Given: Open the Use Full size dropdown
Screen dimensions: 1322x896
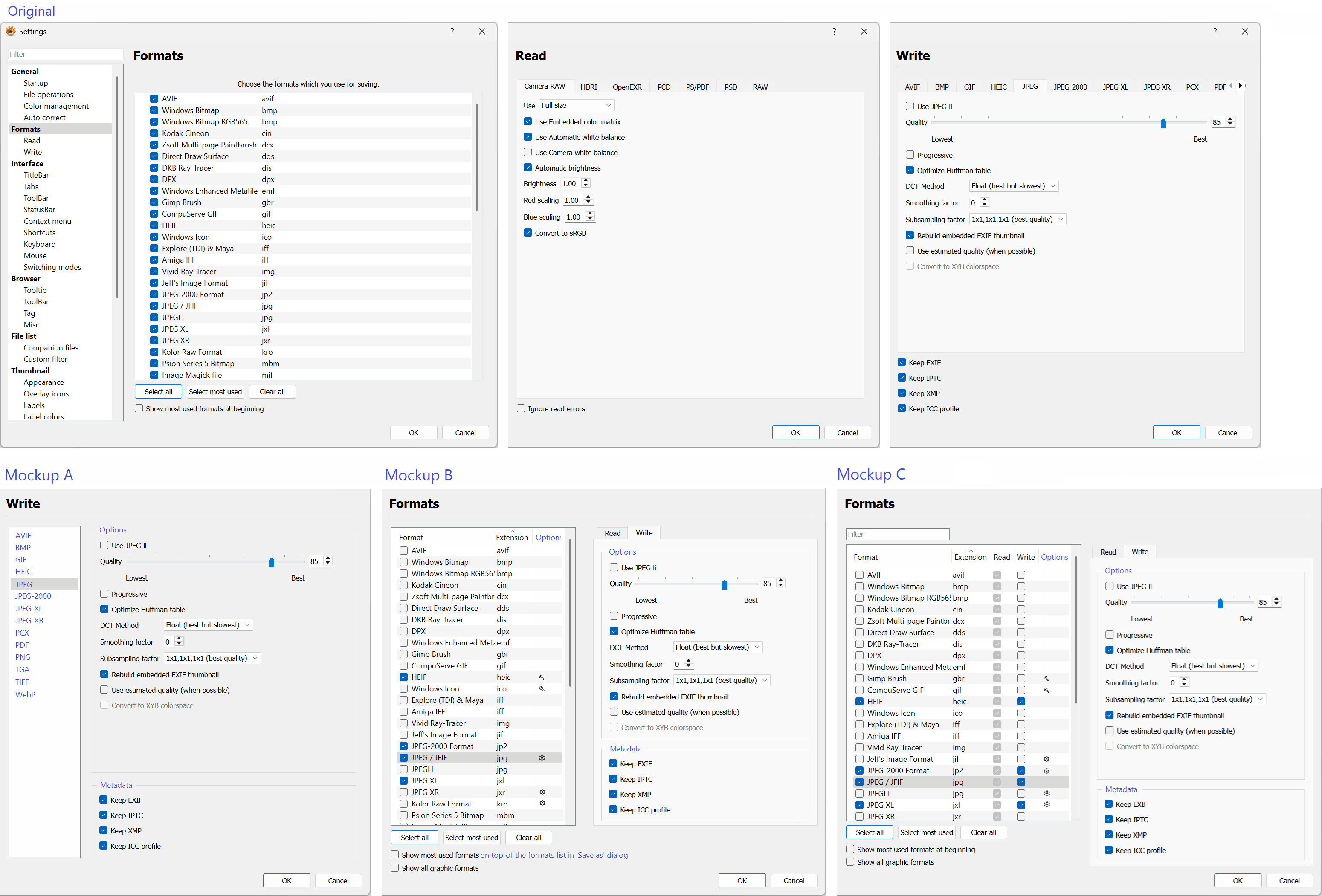Looking at the screenshot, I should 576,105.
